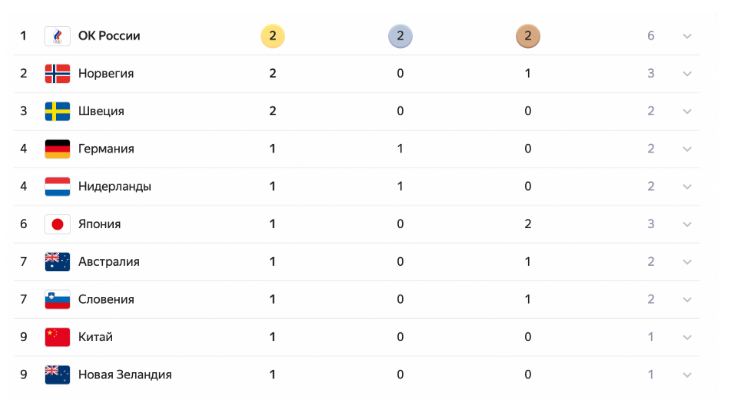Click the silver medal column icon
Viewport: 729px width, 410px height.
[x=400, y=36]
